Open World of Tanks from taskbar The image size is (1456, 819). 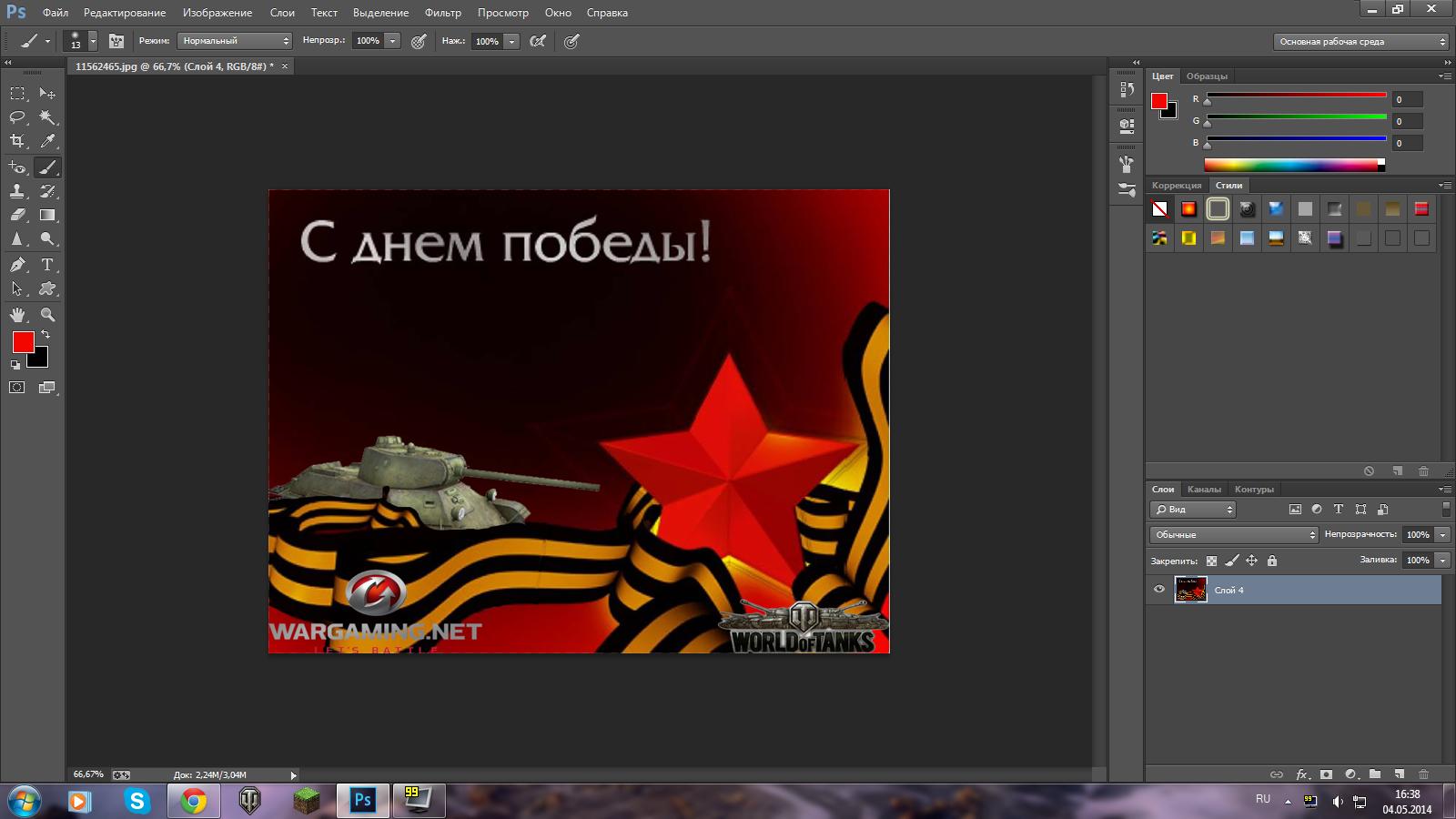pos(249,801)
